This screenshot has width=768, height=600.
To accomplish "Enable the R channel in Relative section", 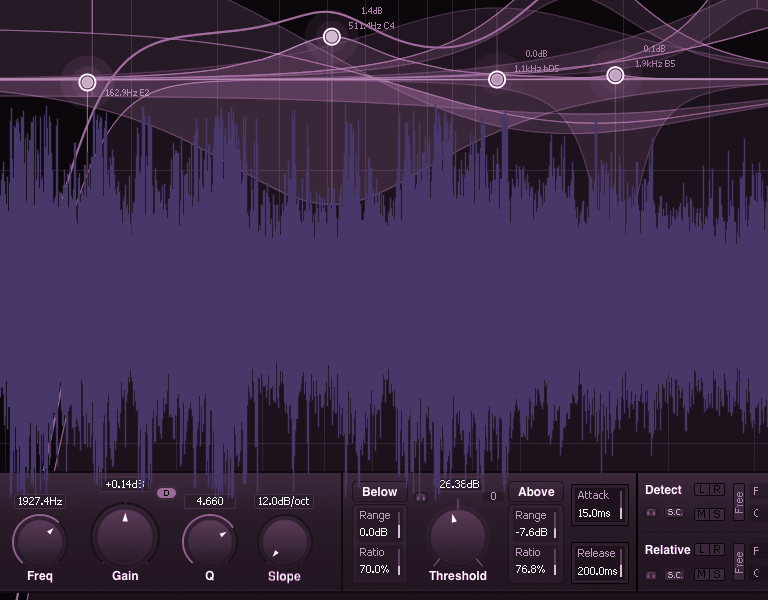I will pyautogui.click(x=717, y=550).
